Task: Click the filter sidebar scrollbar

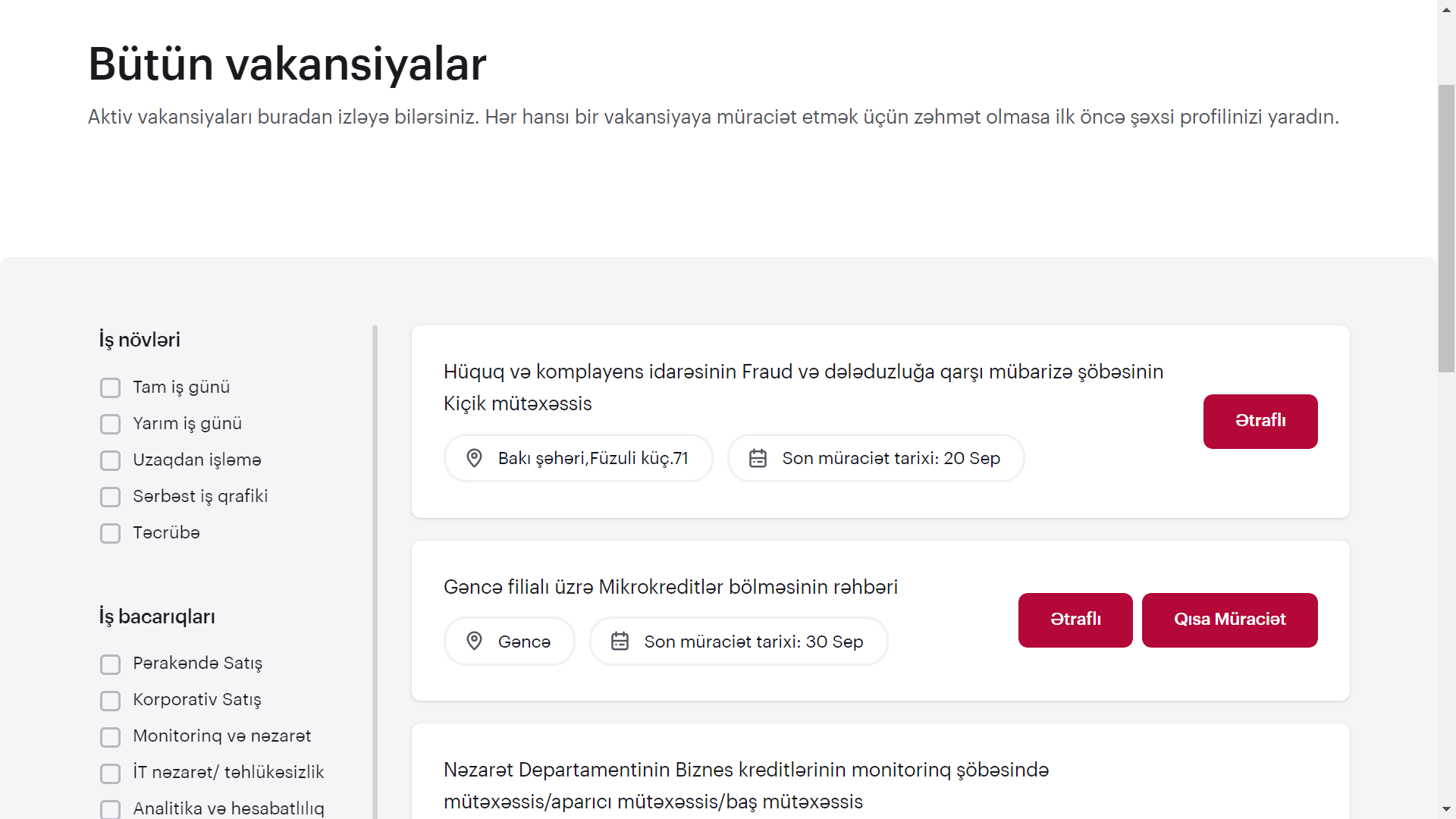Action: [x=375, y=573]
